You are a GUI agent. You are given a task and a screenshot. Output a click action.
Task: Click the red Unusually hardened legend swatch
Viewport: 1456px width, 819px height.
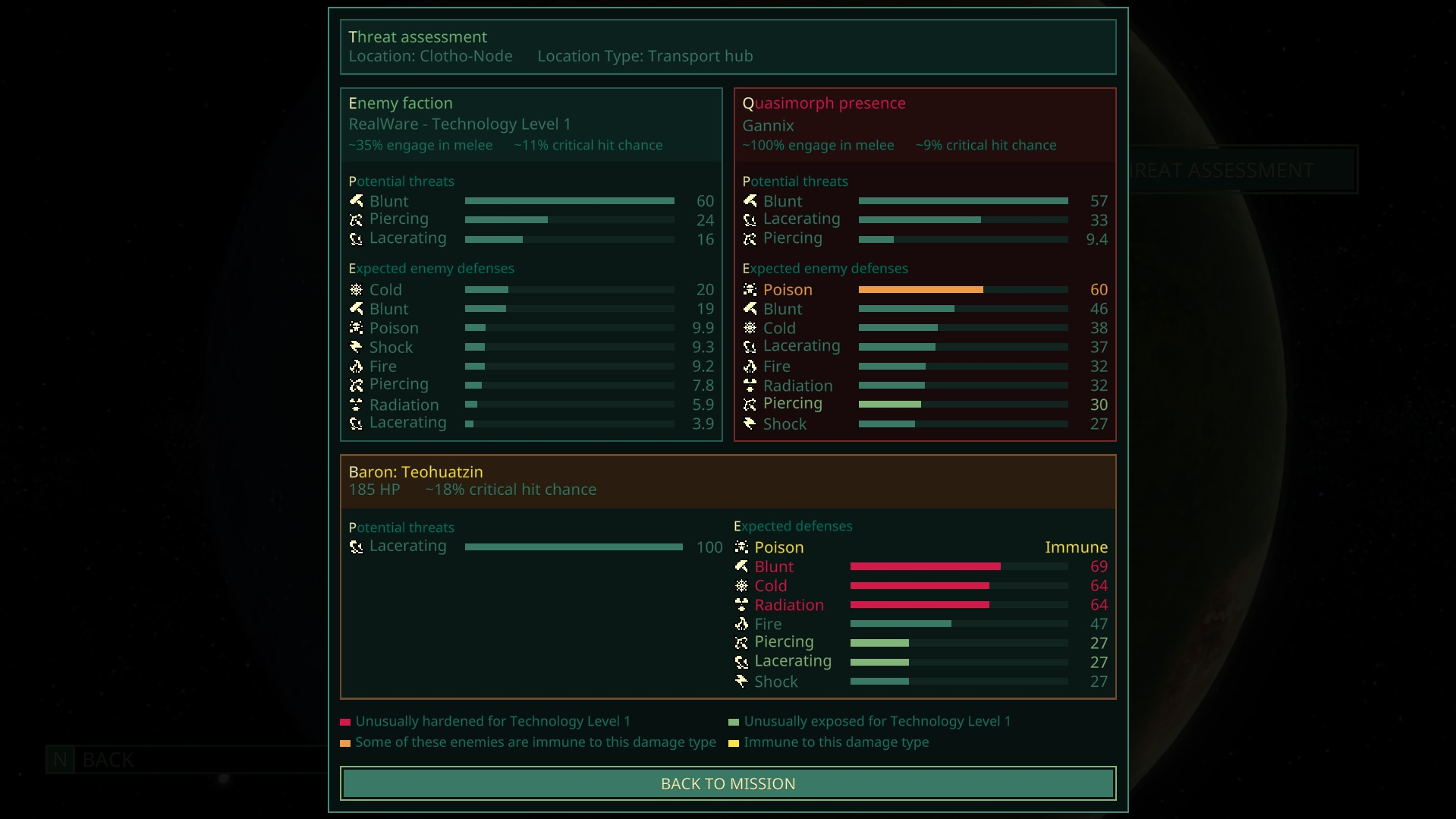[x=345, y=722]
